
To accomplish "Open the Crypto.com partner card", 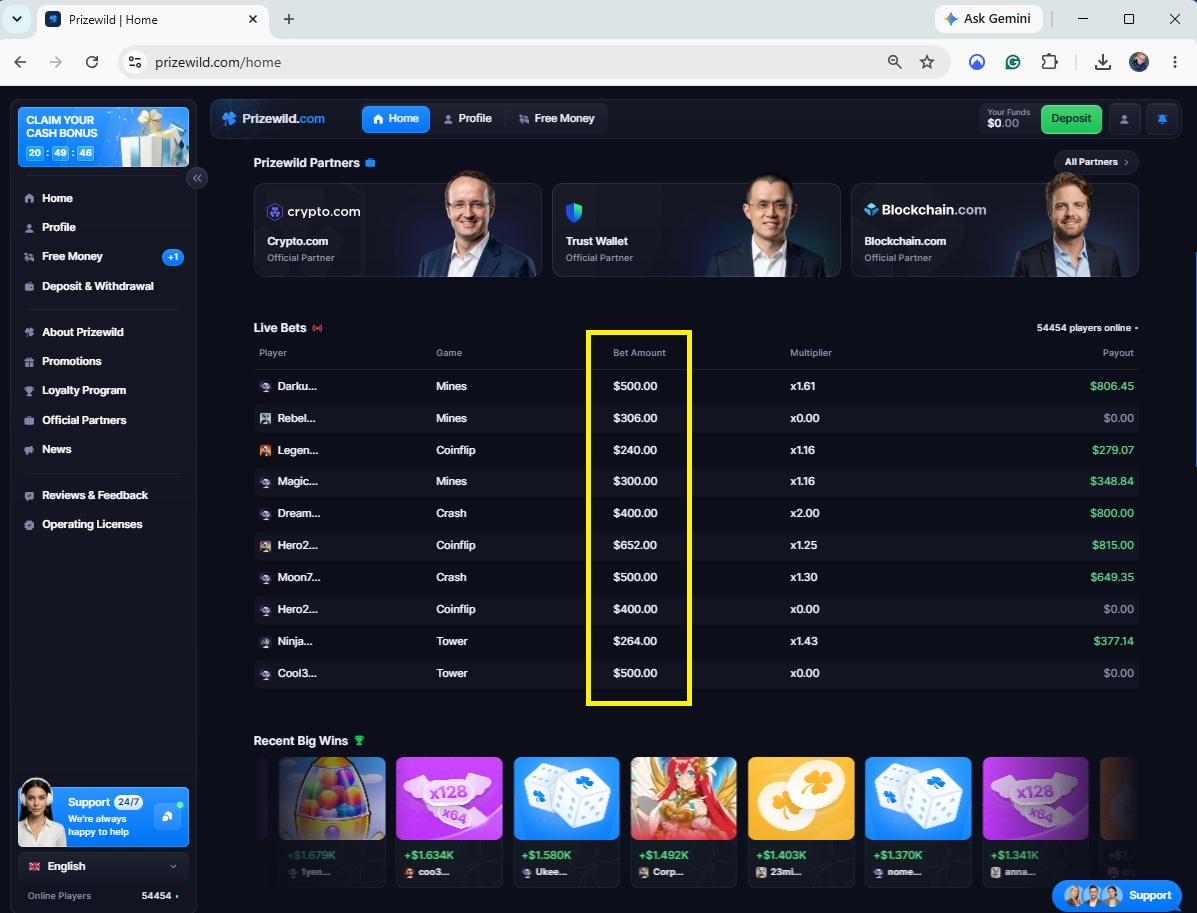I will click(x=398, y=230).
